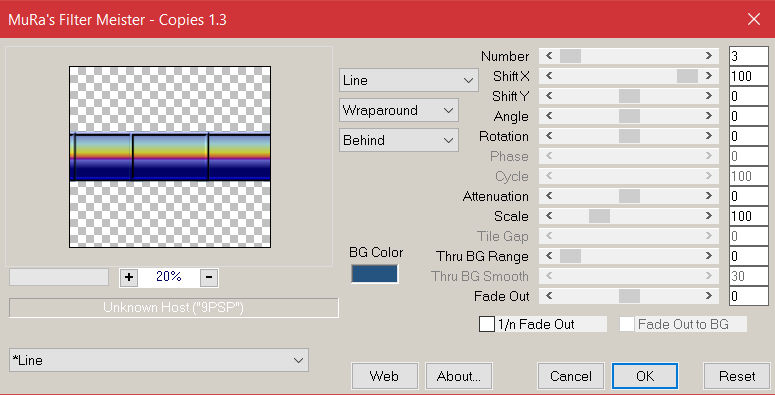Toggle the Fade Out to BG checkbox
Screen dimensions: 775x395
pyautogui.click(x=627, y=324)
